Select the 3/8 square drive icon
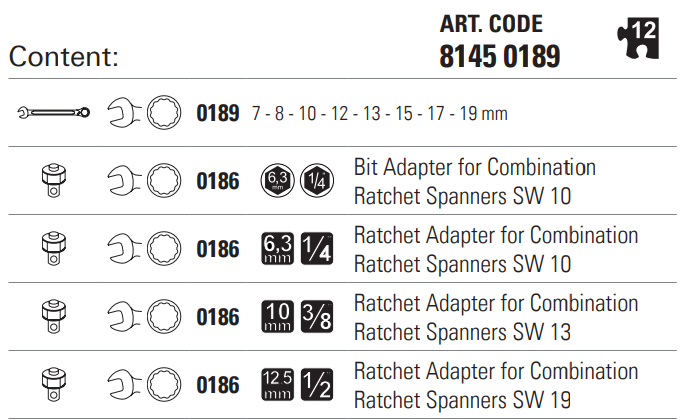The height and width of the screenshot is (420, 697). point(317,317)
